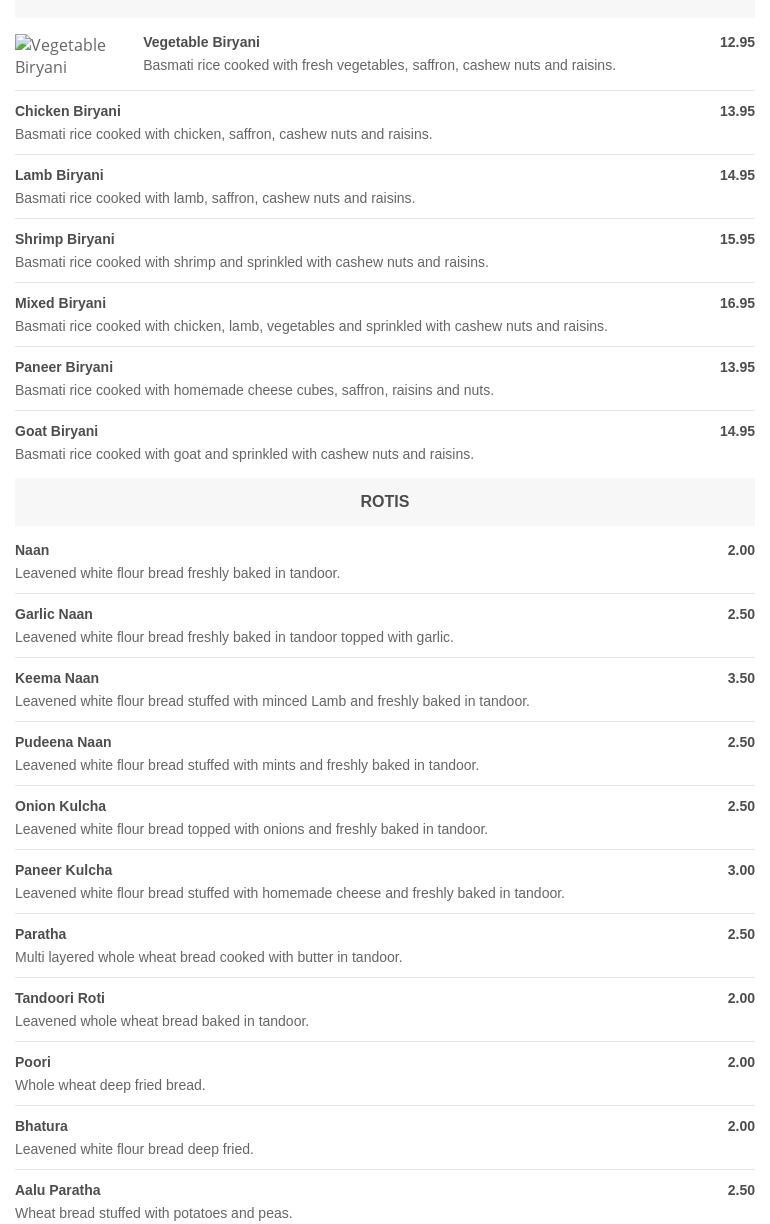The image size is (770, 1224).
Task: Choose the Poori menu item
Action: pos(33,1062)
